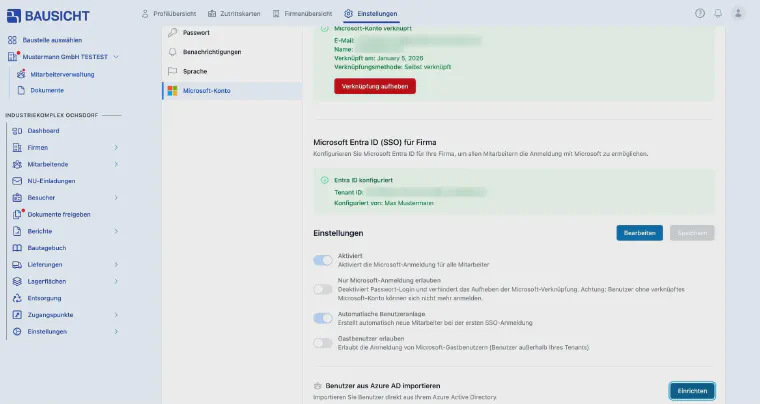
Task: Expand the Zugangspunkte submenu chevron
Action: [x=116, y=315]
